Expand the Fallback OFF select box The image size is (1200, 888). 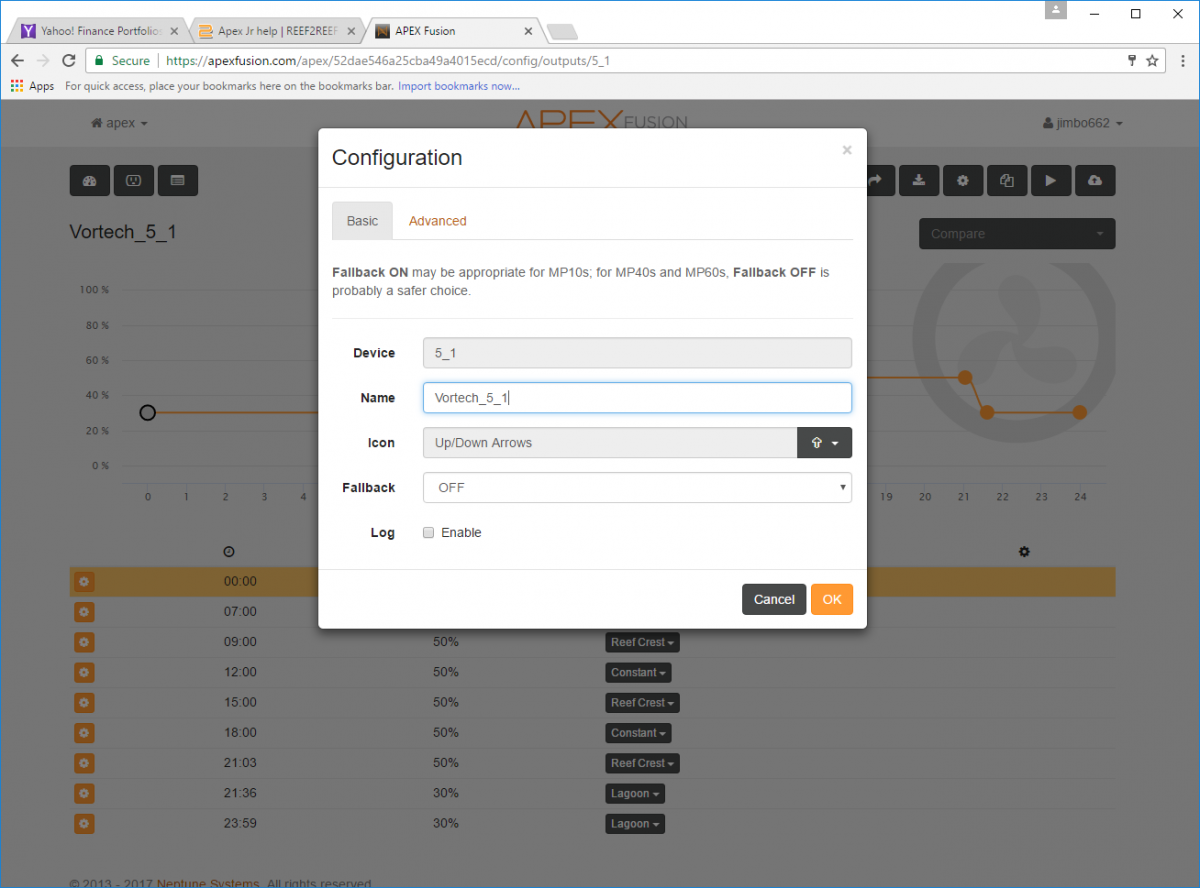click(x=637, y=488)
